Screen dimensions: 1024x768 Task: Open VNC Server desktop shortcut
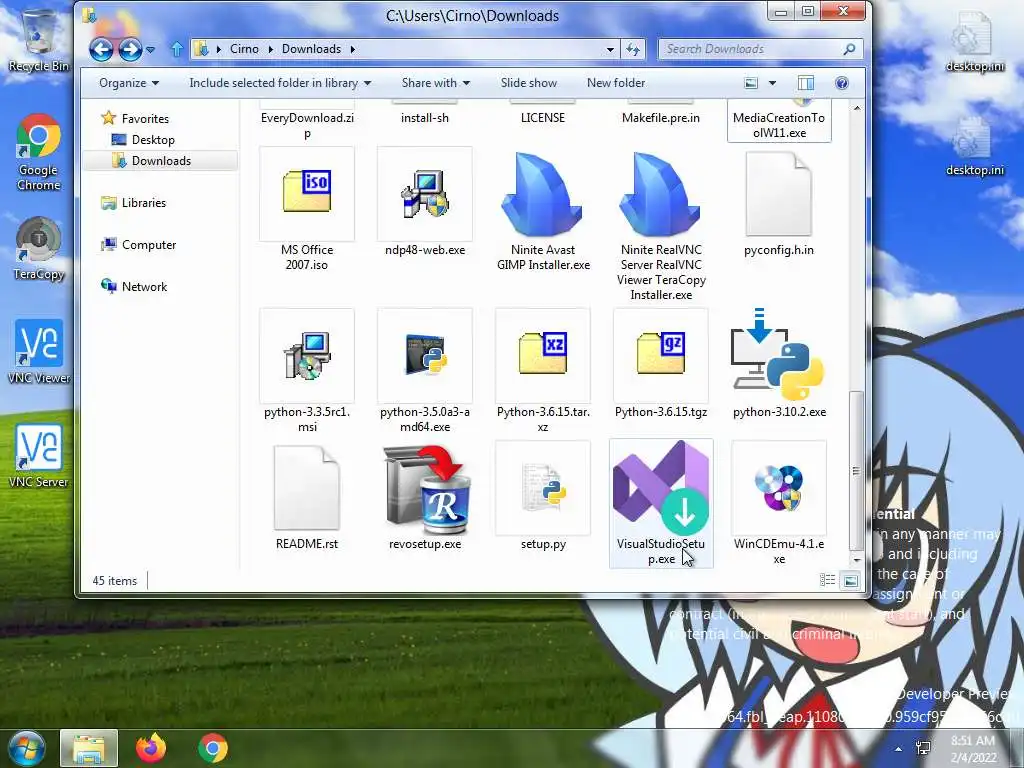point(39,456)
